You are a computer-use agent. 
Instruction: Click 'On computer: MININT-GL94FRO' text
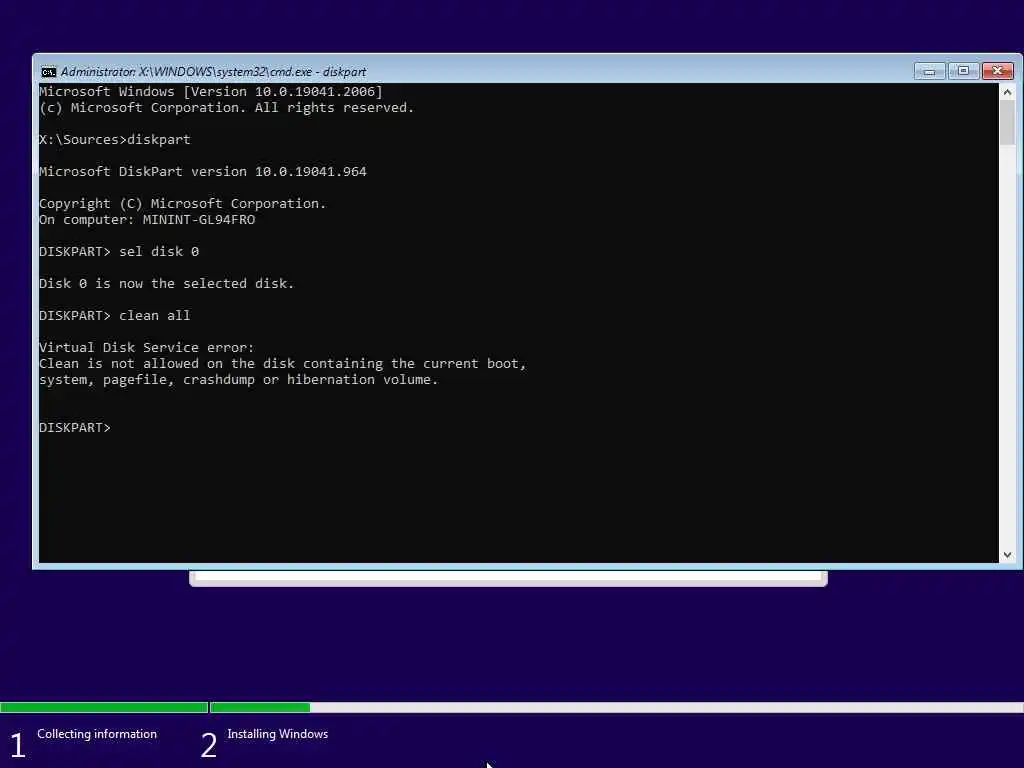click(x=147, y=220)
